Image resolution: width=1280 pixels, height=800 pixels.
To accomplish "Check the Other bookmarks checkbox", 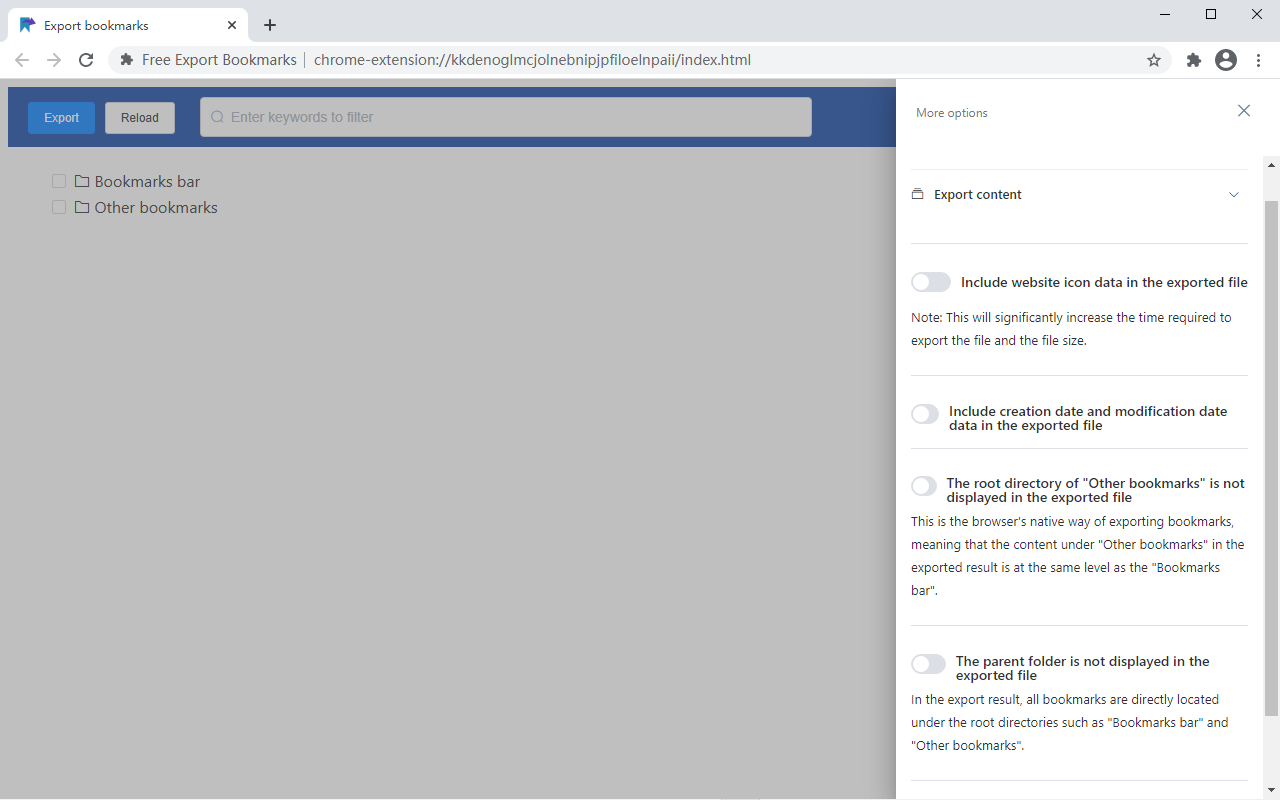I will tap(58, 207).
